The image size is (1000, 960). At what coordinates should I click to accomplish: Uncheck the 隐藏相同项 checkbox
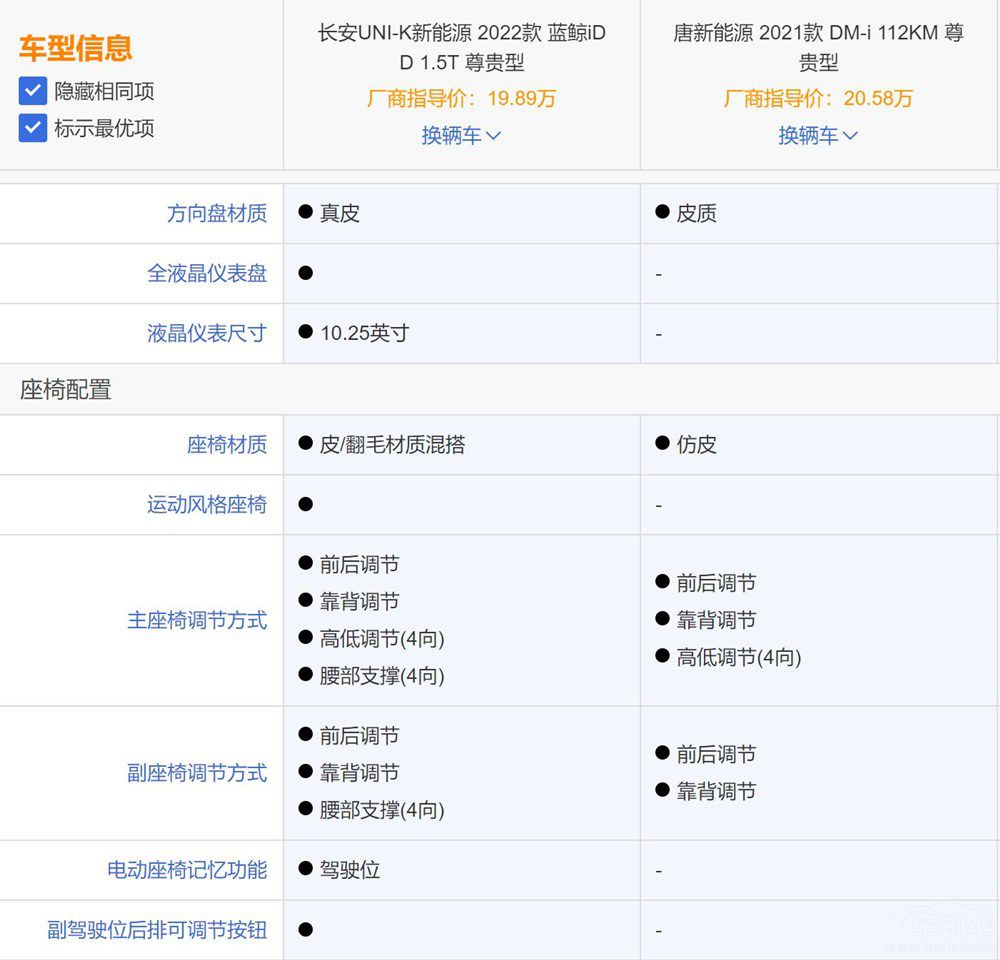[33, 91]
